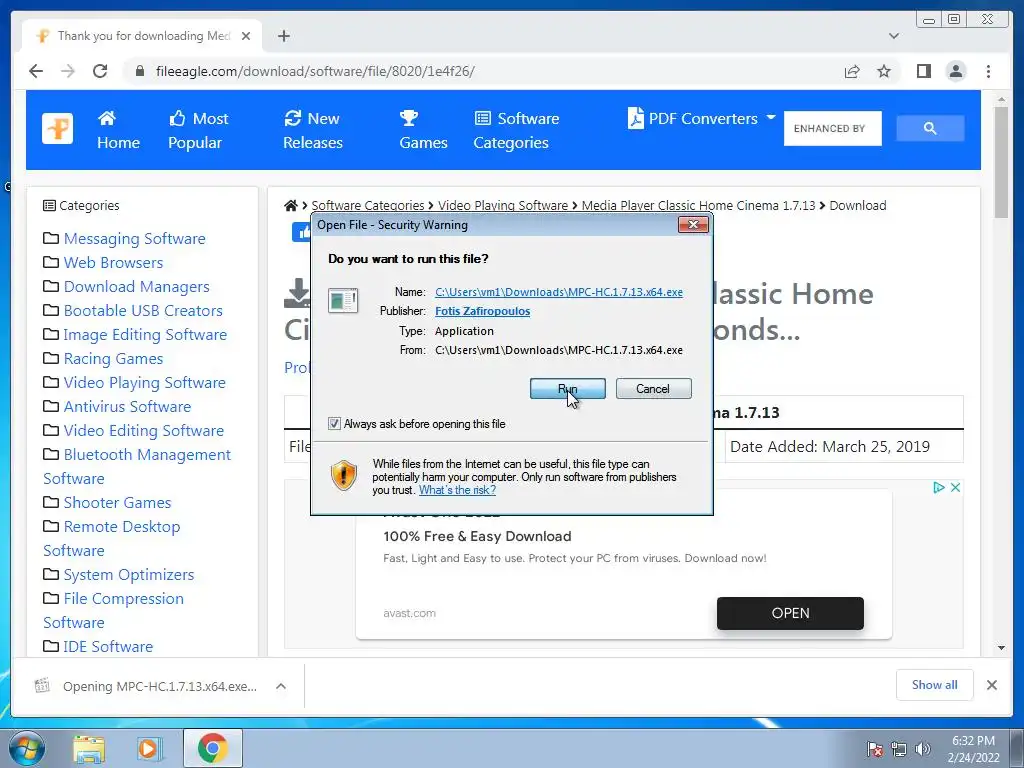1024x768 pixels.
Task: Close the ad with the X icon
Action: 955,487
